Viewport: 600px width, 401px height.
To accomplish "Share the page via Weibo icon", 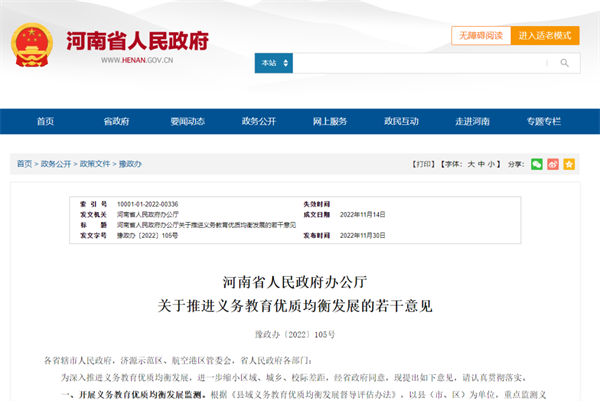I will pos(553,164).
